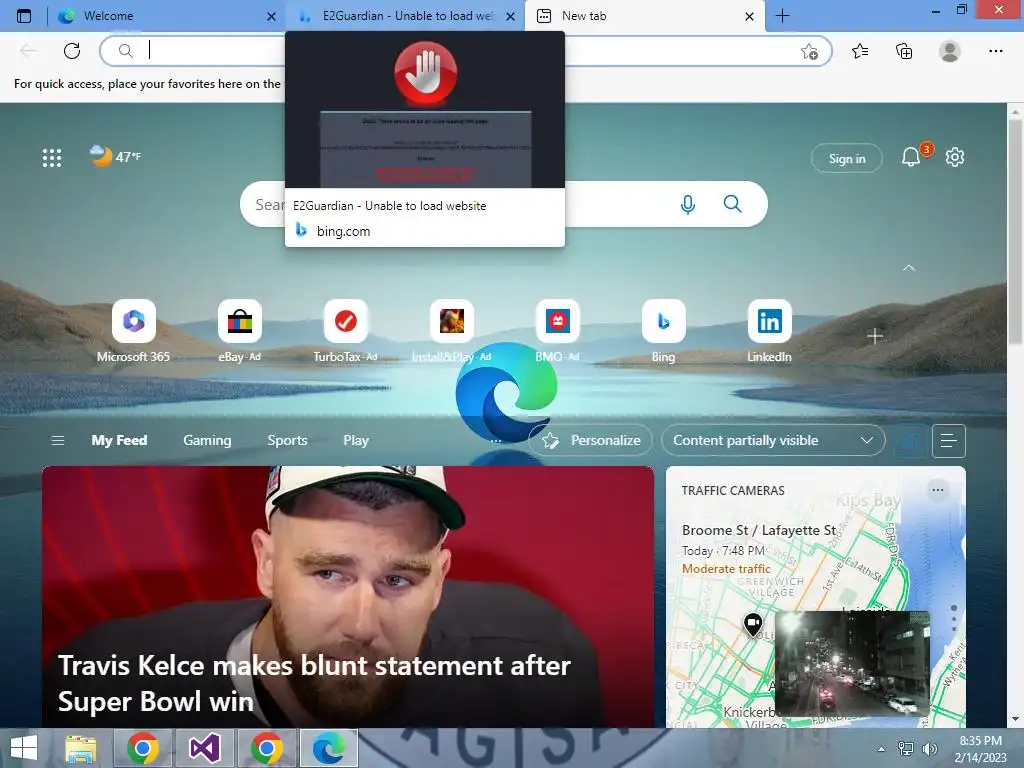The height and width of the screenshot is (768, 1024).
Task: Open the network tray icon
Action: (906, 749)
